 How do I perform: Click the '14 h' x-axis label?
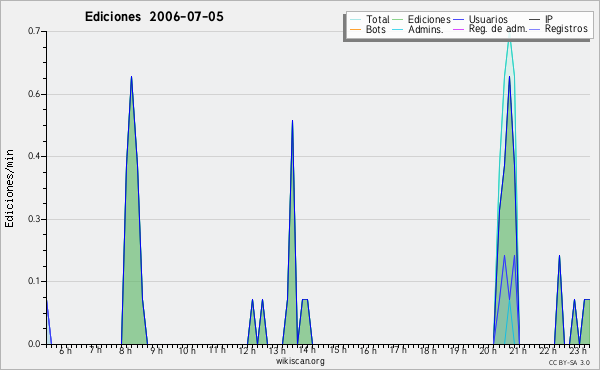(x=307, y=350)
